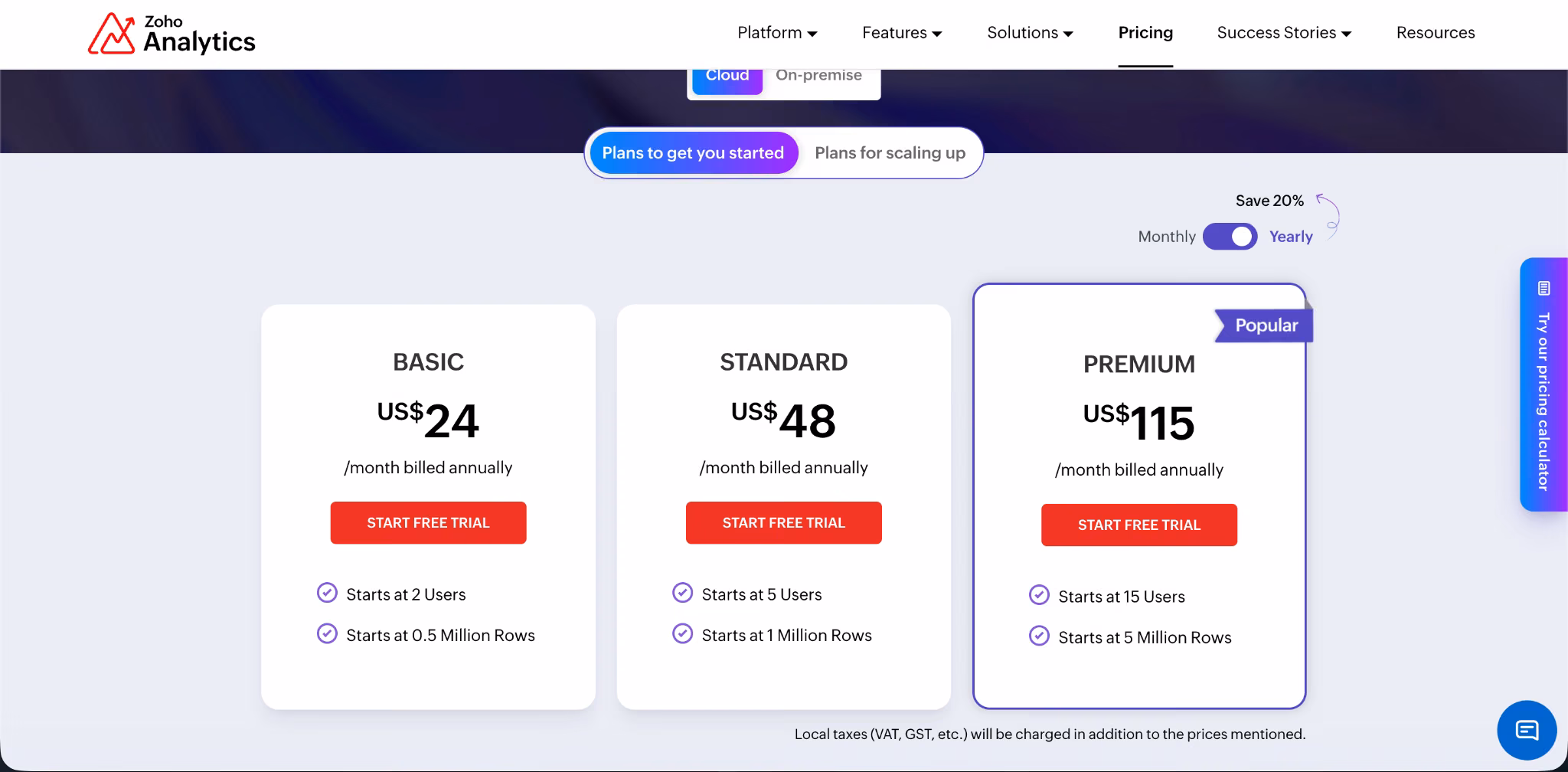The width and height of the screenshot is (1568, 772).
Task: Select Yearly billing label
Action: (x=1291, y=237)
